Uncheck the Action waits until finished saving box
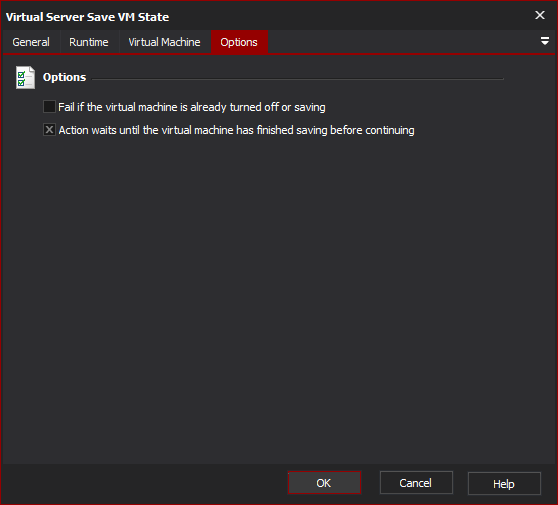The image size is (558, 505). [49, 130]
